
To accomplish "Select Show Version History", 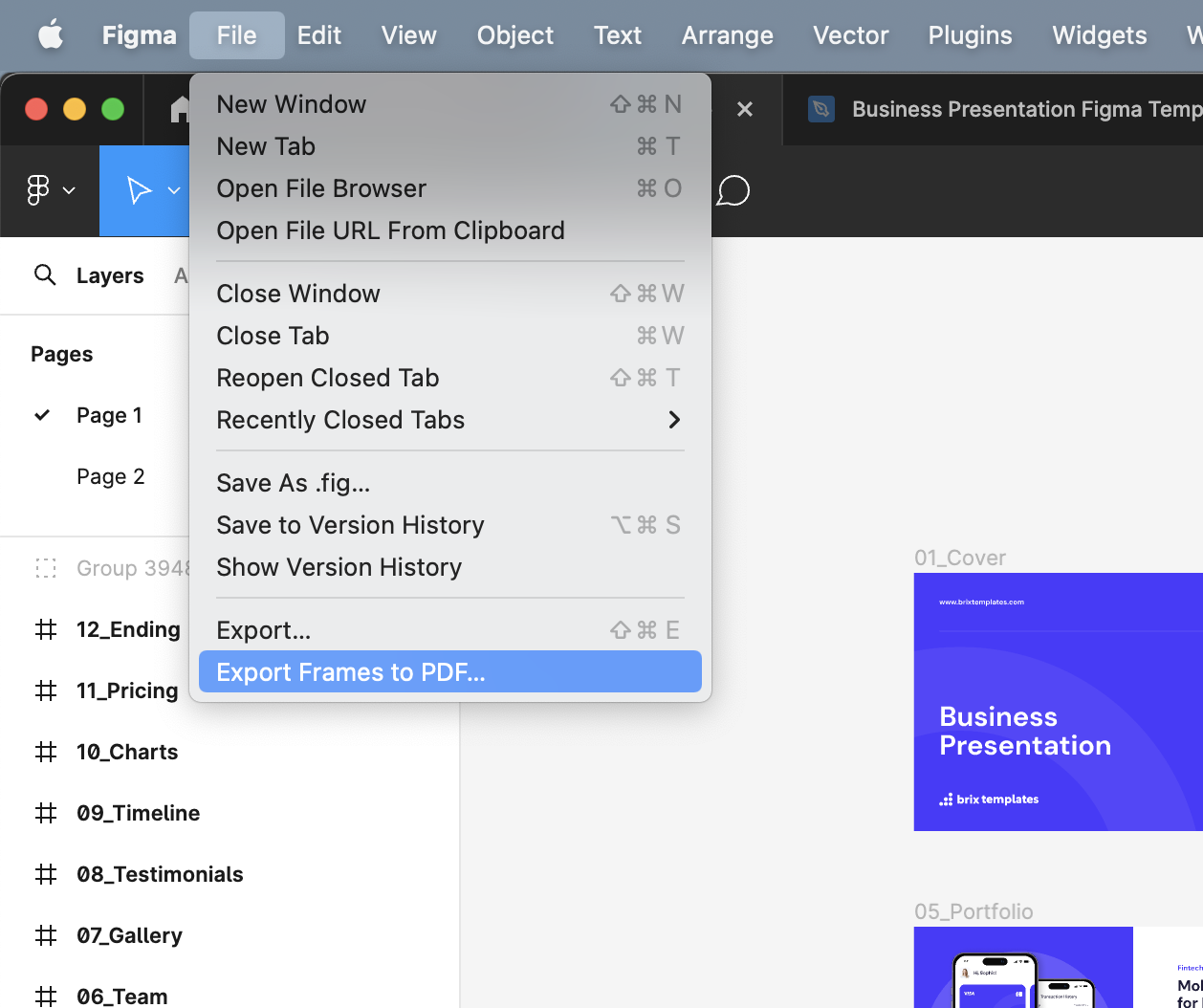I will coord(450,567).
